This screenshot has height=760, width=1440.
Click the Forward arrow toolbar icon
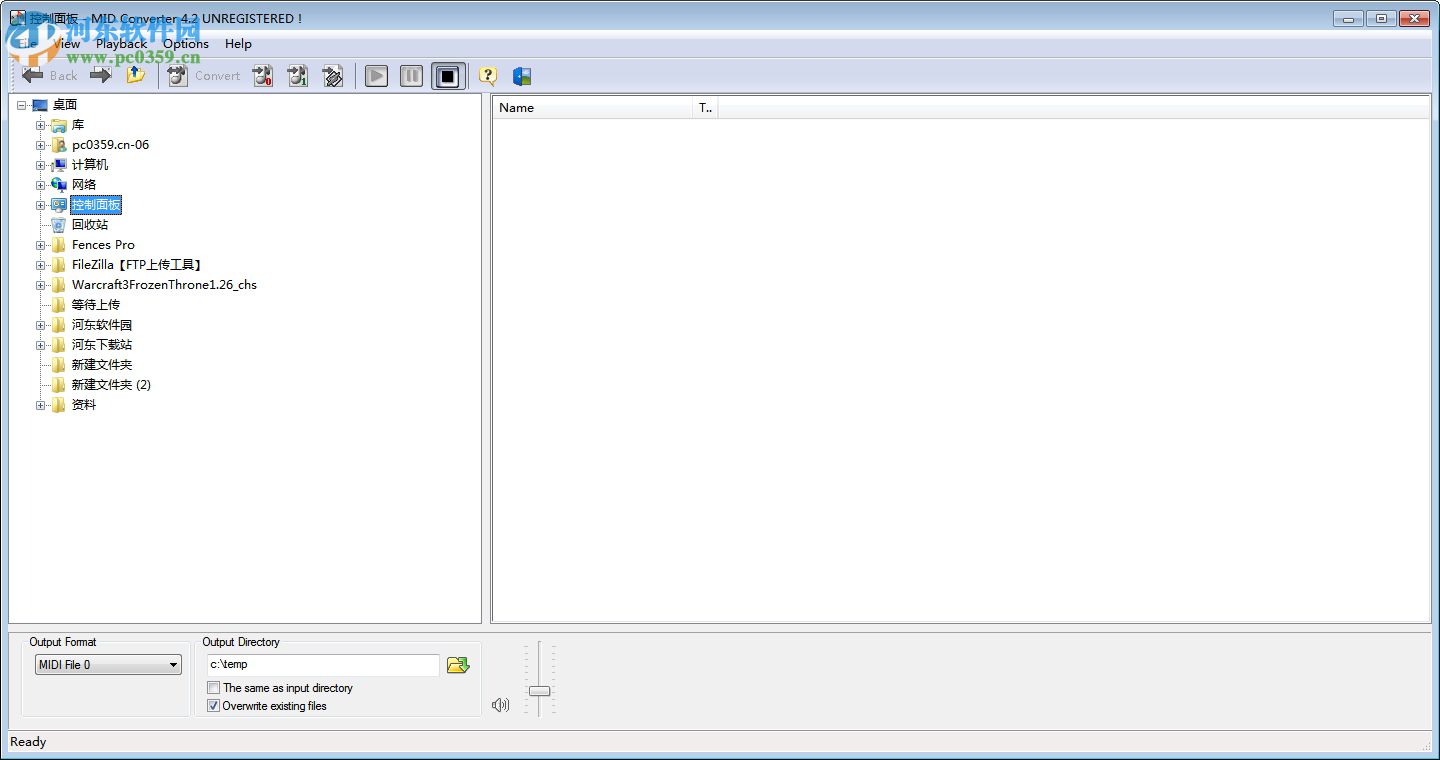click(100, 75)
